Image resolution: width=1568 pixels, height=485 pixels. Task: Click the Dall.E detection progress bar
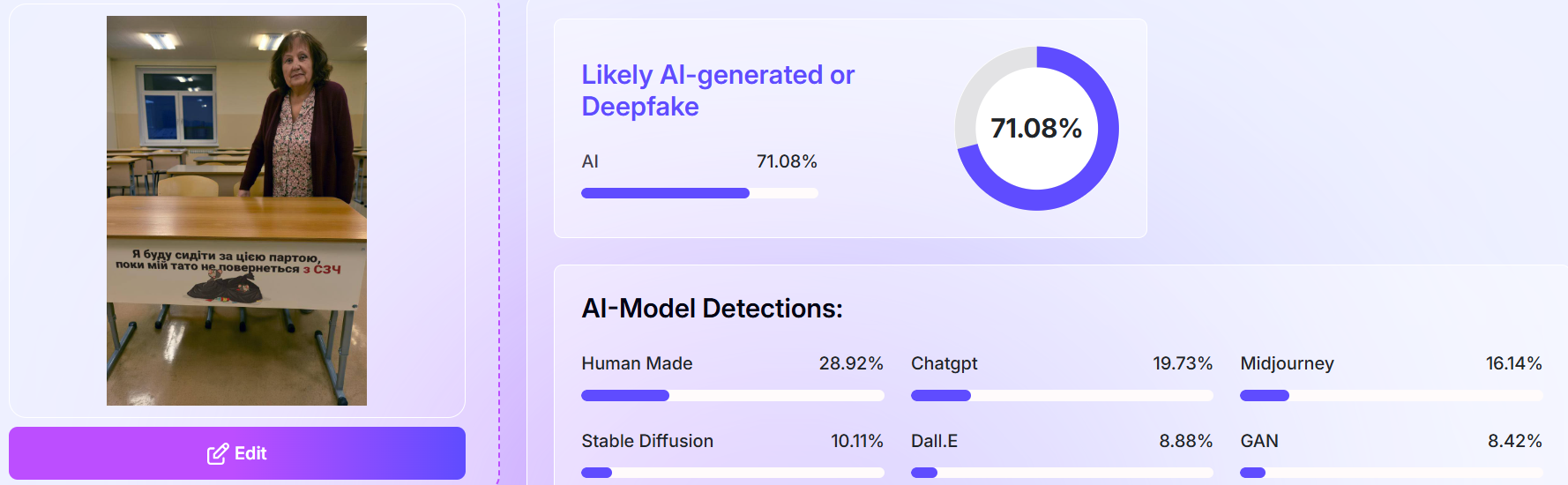coord(1061,473)
